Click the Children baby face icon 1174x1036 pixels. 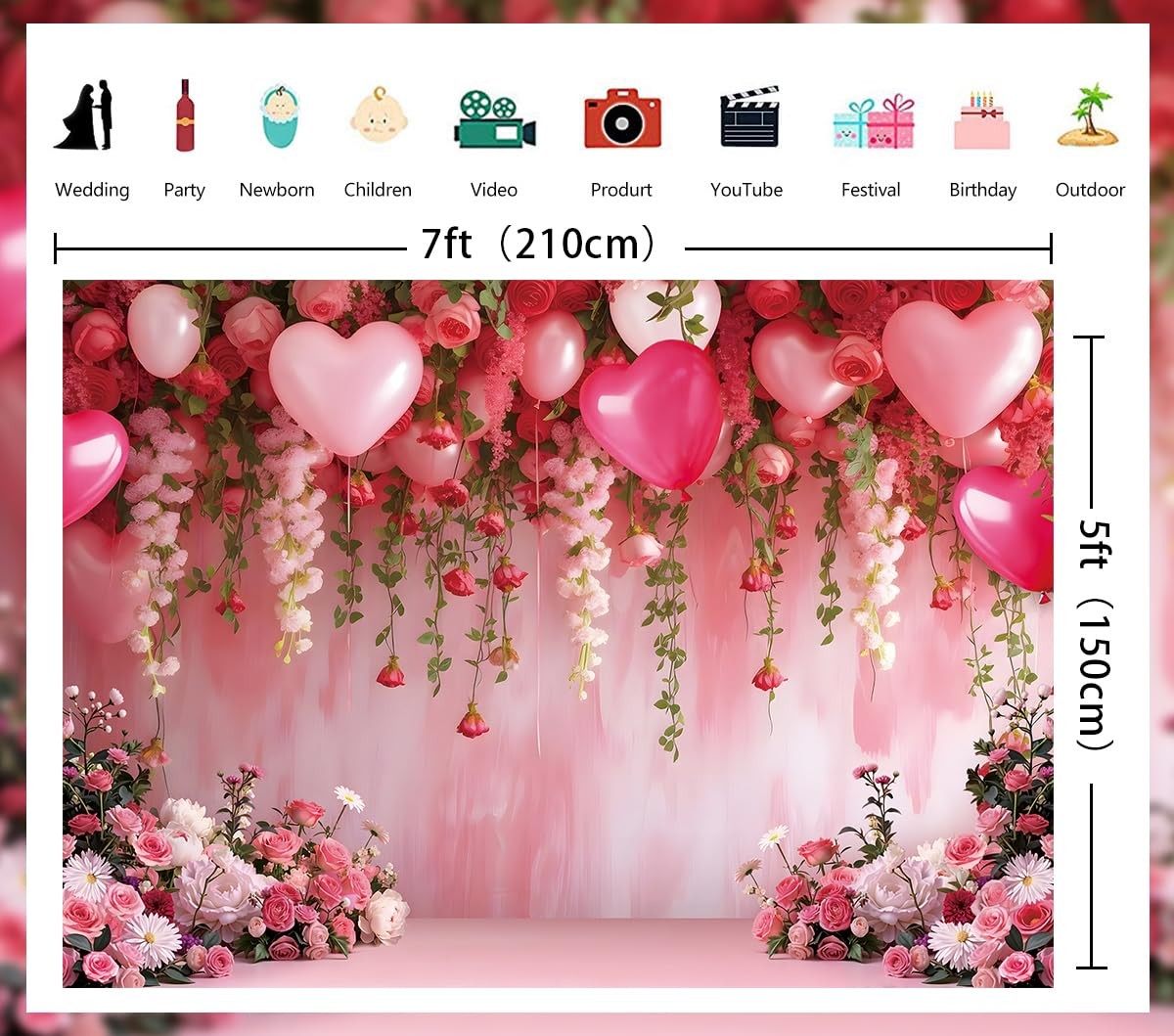point(379,115)
